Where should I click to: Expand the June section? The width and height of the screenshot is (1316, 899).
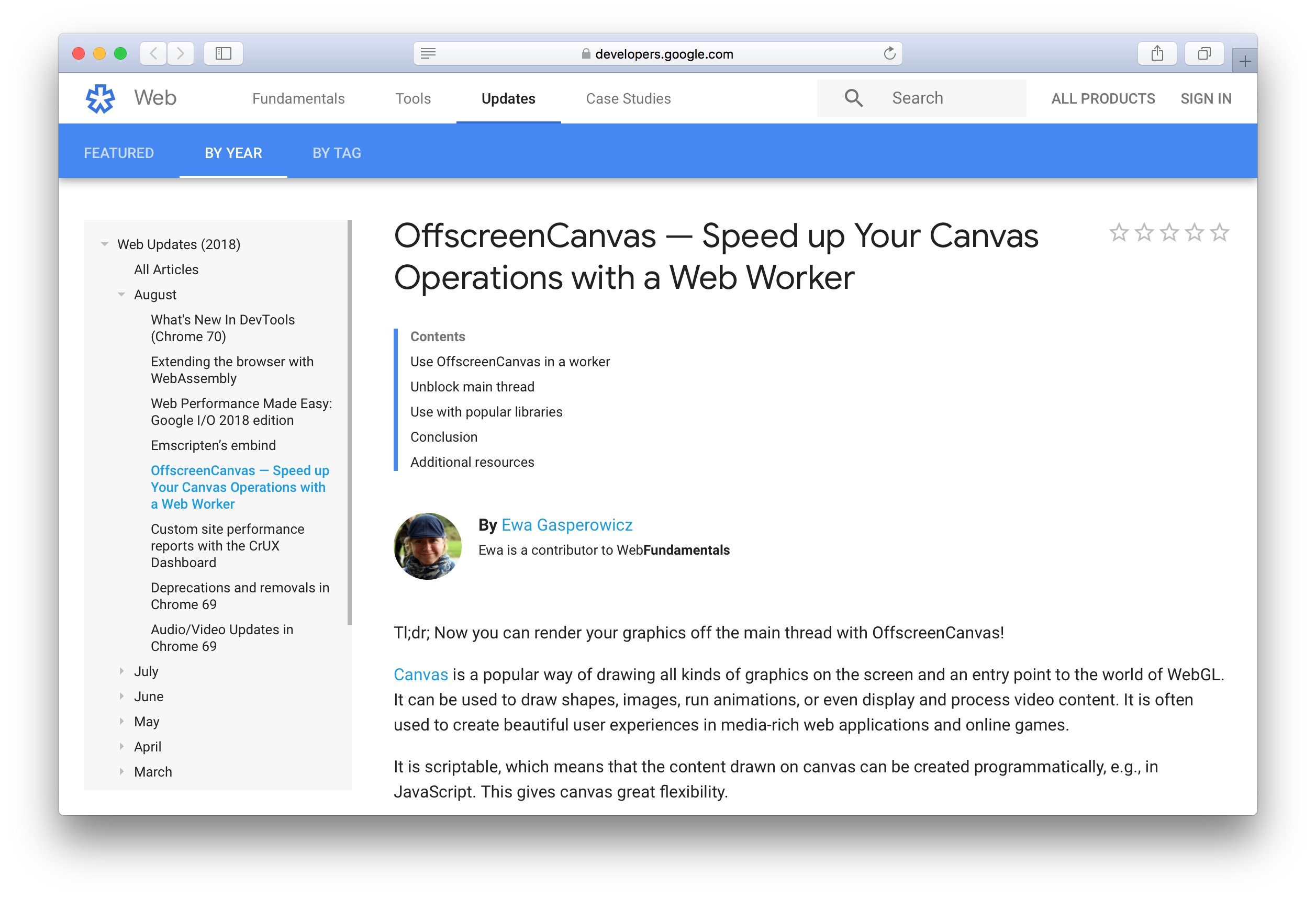[121, 696]
